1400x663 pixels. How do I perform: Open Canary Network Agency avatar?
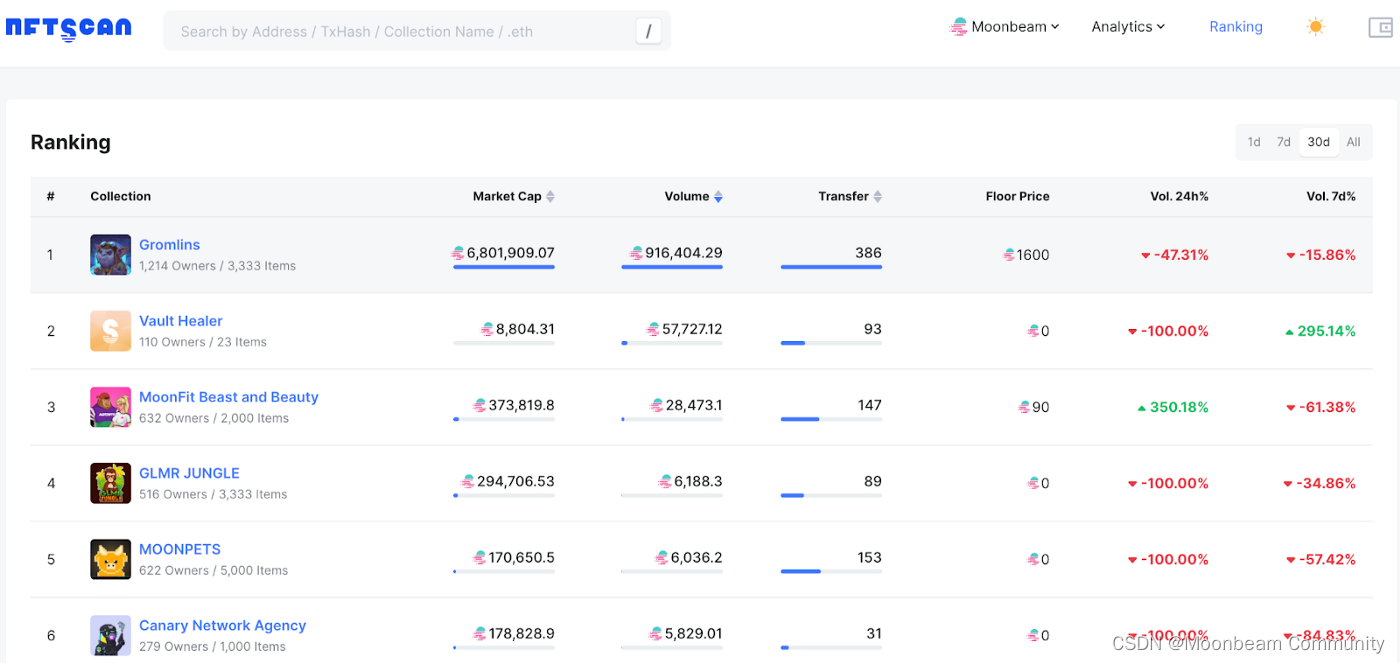[110, 635]
